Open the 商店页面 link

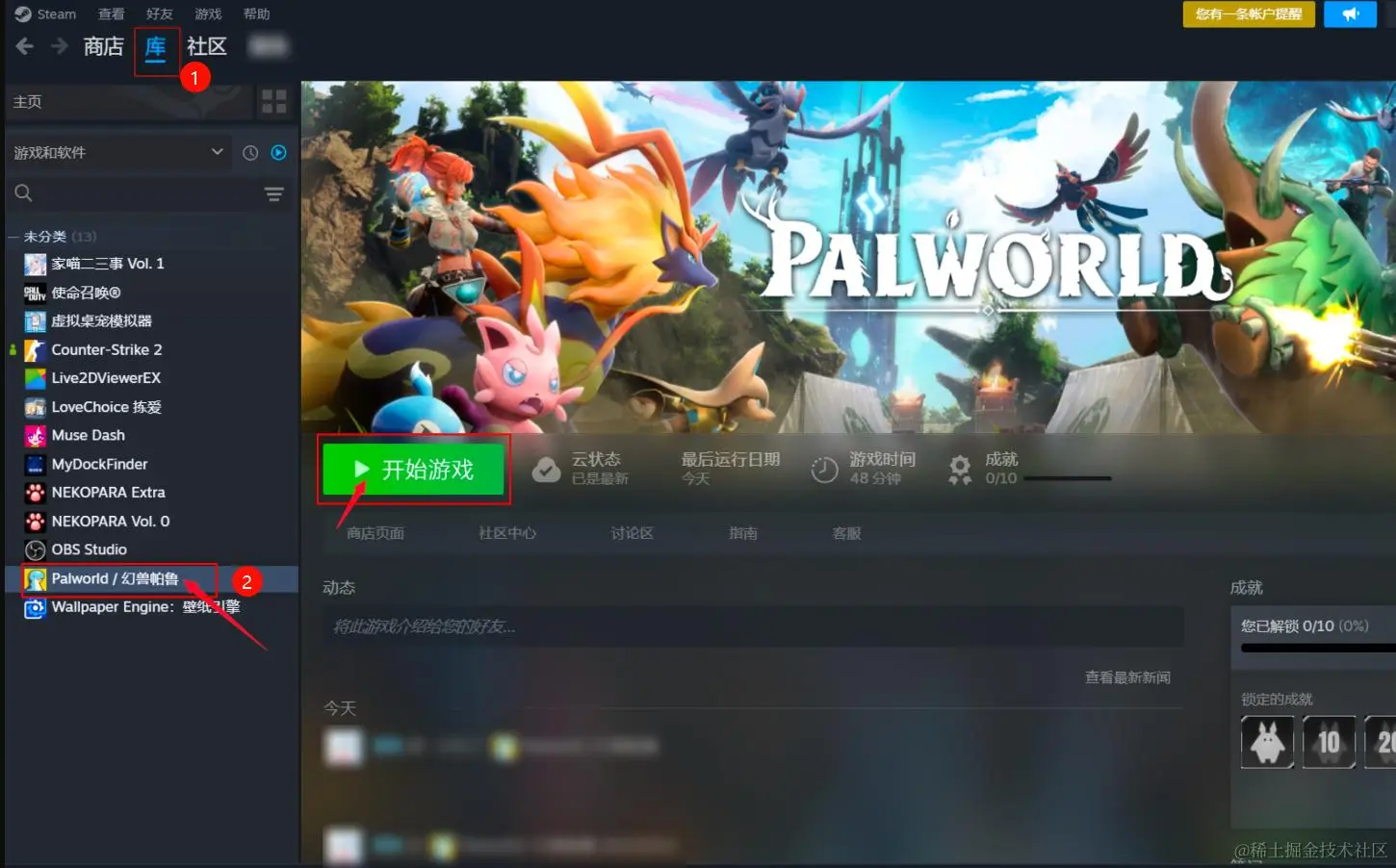[375, 533]
